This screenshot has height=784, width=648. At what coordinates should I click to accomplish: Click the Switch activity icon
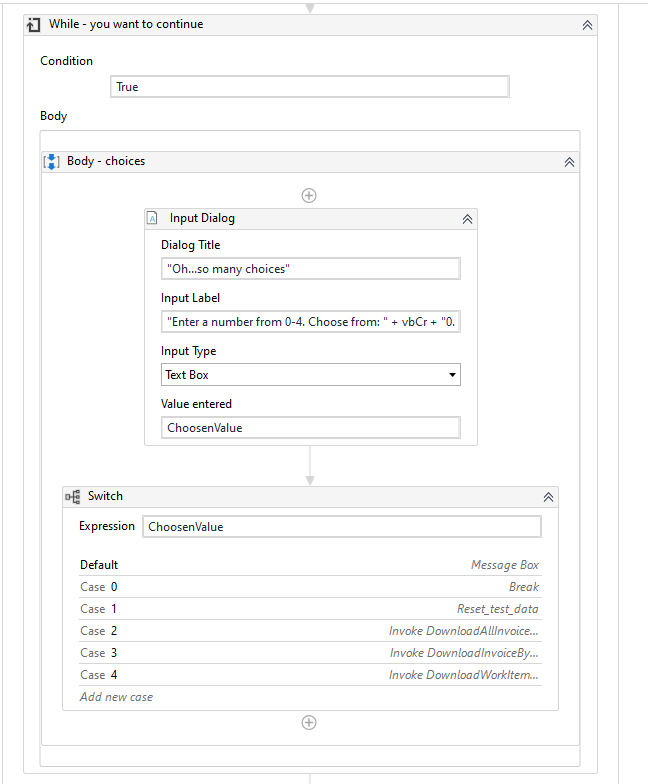click(x=72, y=496)
